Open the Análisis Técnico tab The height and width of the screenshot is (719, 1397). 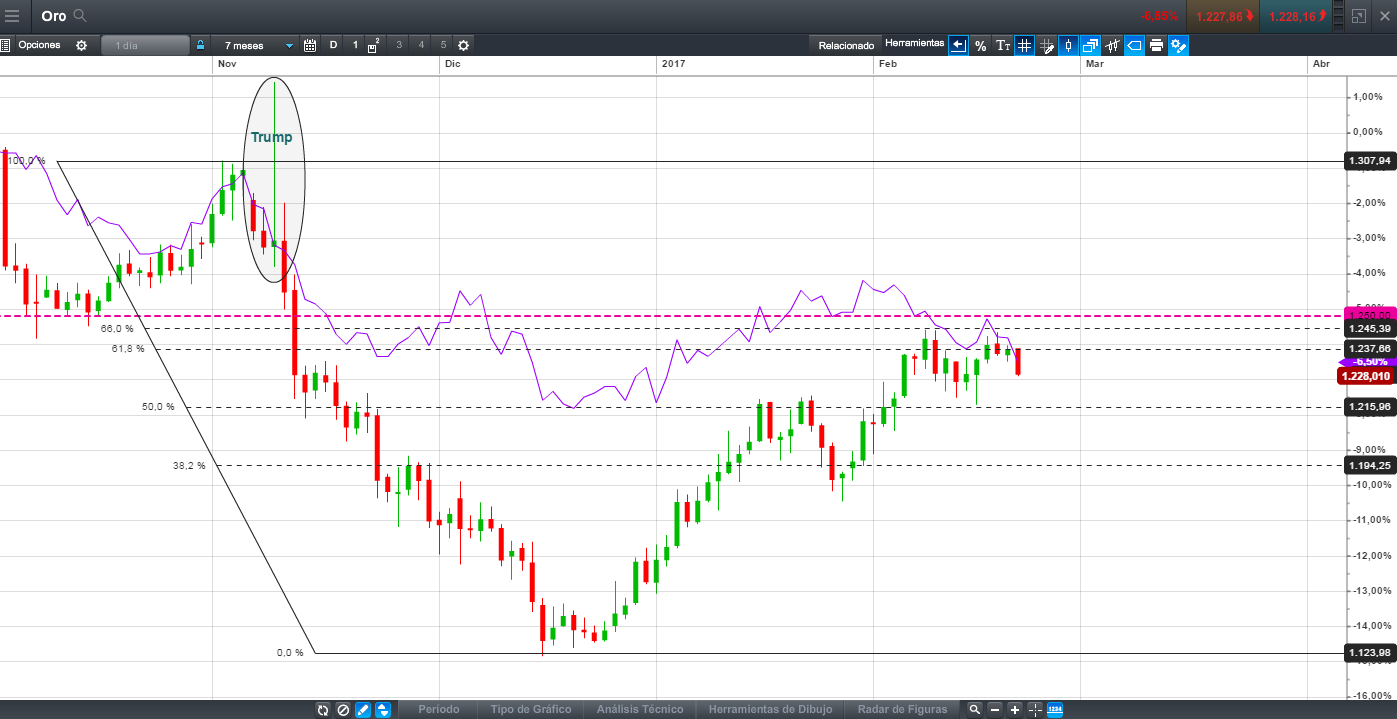point(640,709)
